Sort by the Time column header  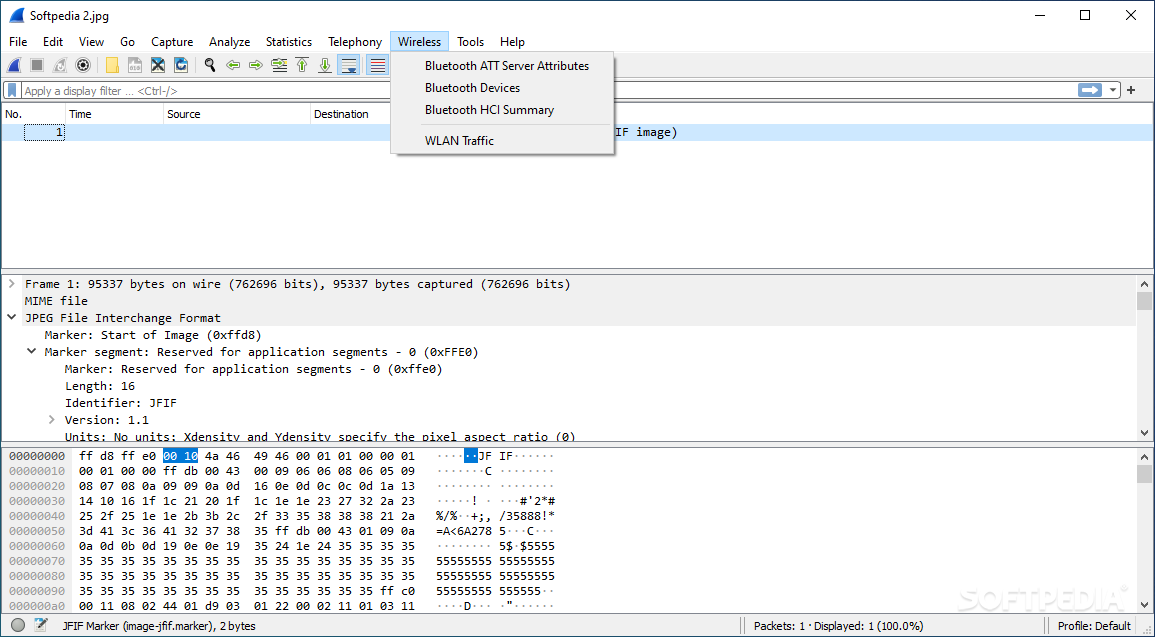114,114
